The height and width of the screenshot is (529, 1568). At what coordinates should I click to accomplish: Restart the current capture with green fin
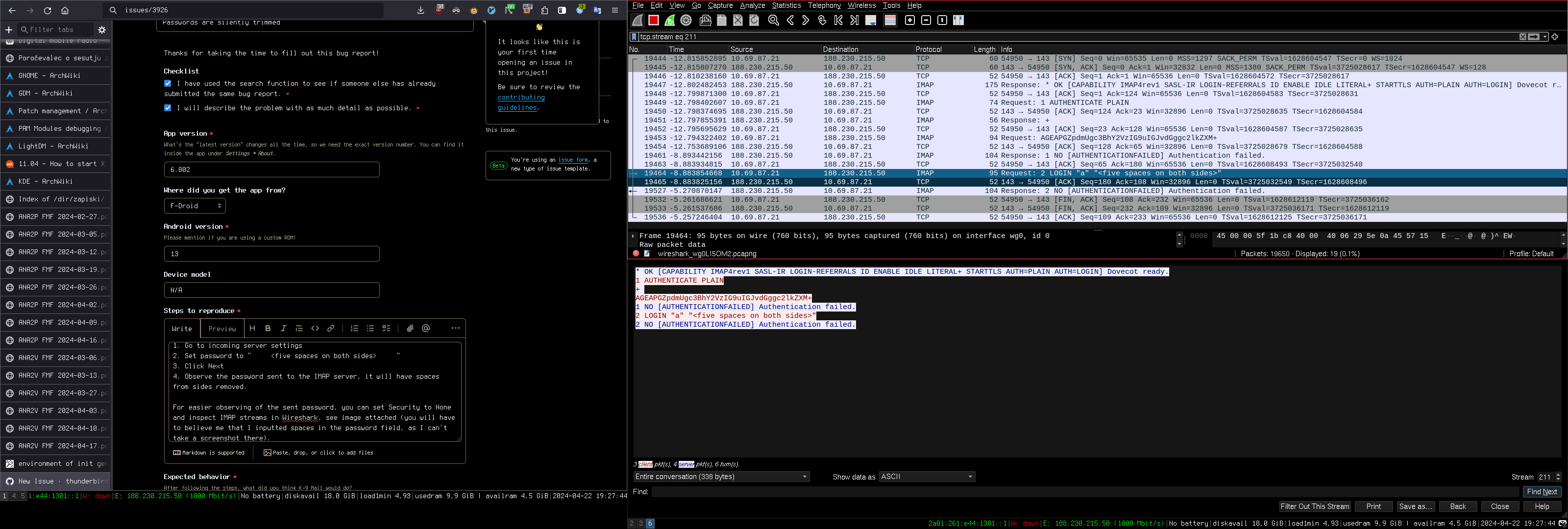point(669,20)
